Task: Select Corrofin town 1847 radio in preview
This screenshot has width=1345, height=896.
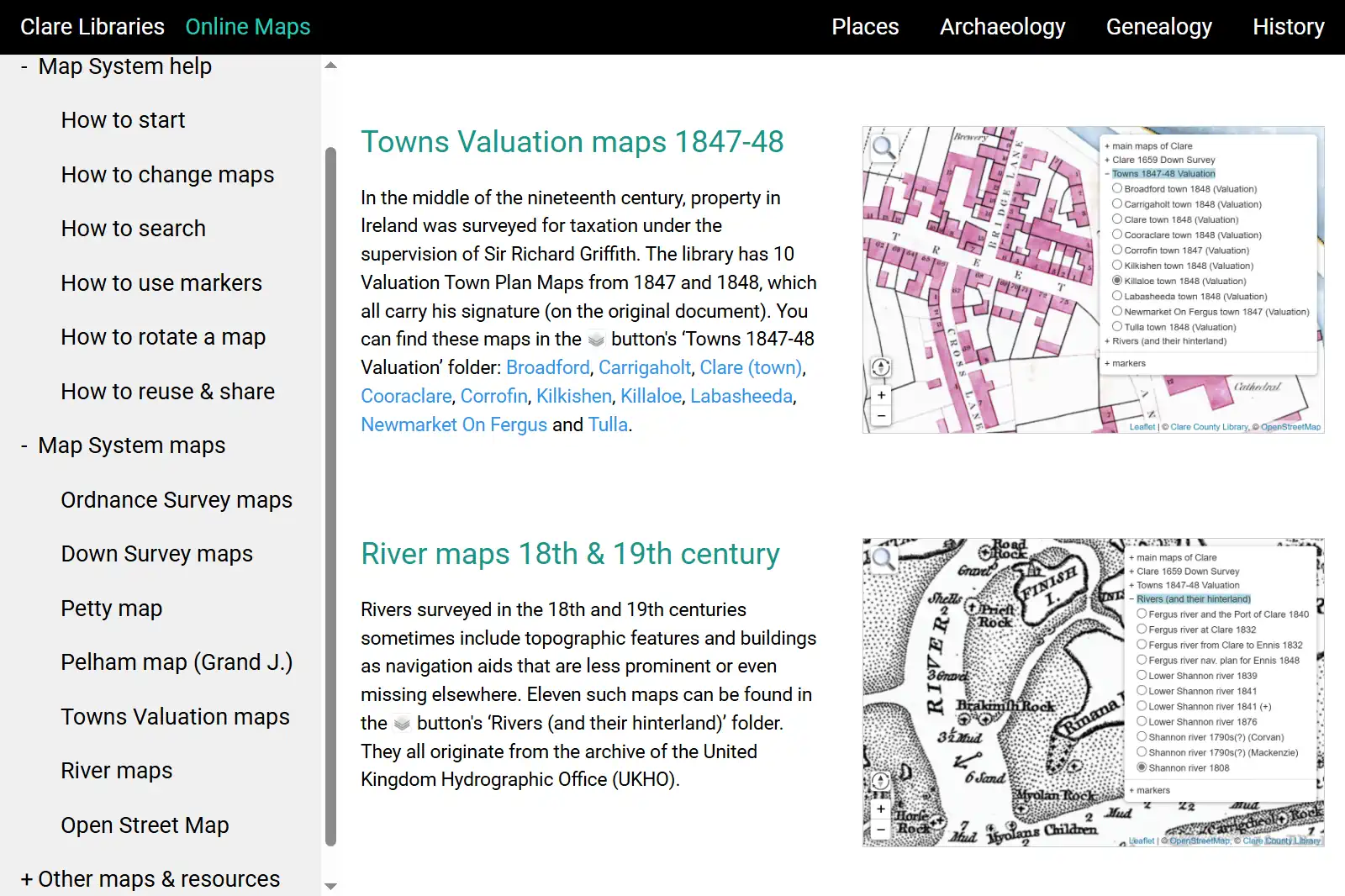Action: [x=1117, y=250]
